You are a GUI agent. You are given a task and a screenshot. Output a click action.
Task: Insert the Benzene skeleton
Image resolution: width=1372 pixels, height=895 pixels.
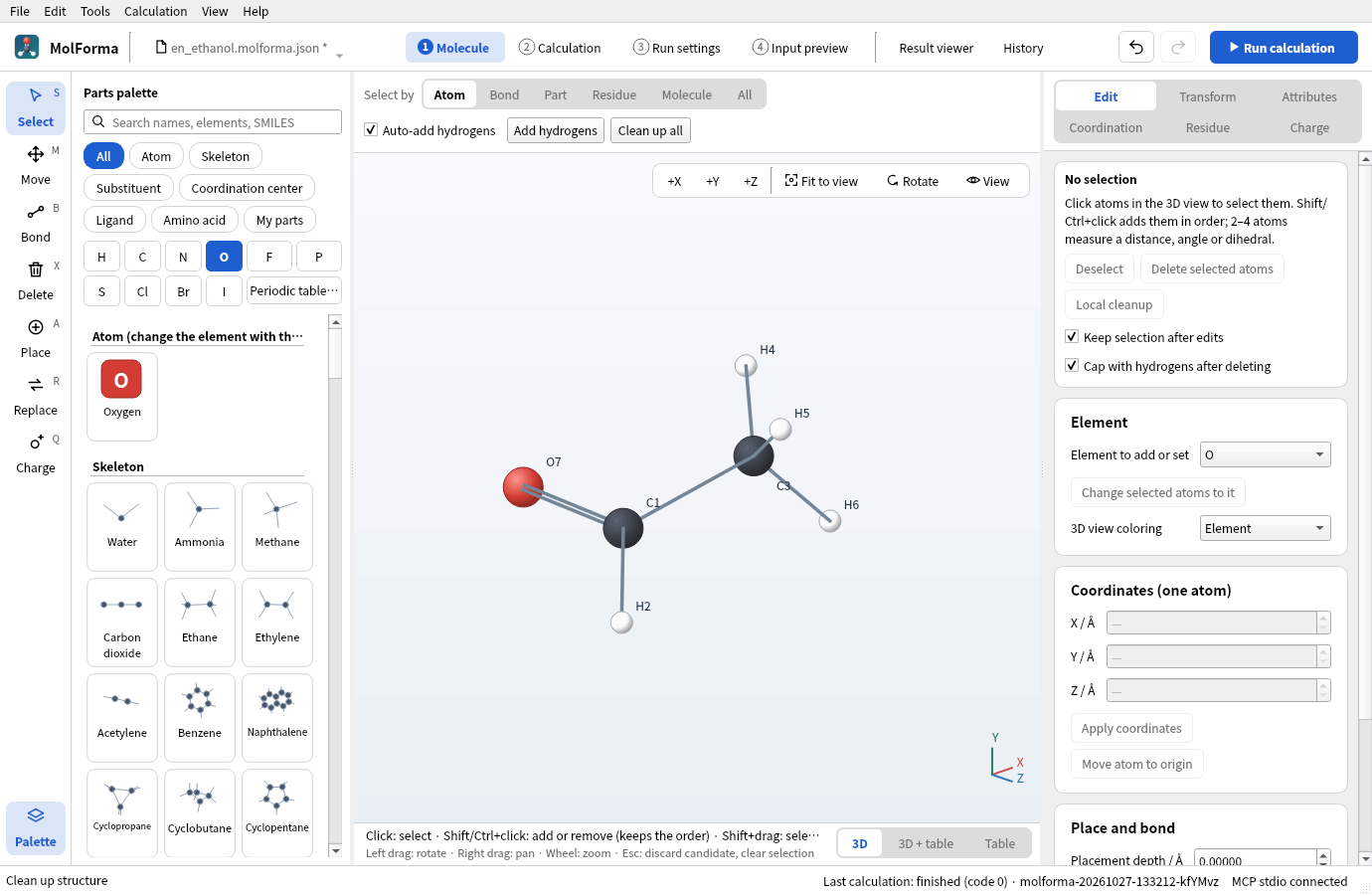[x=200, y=717]
